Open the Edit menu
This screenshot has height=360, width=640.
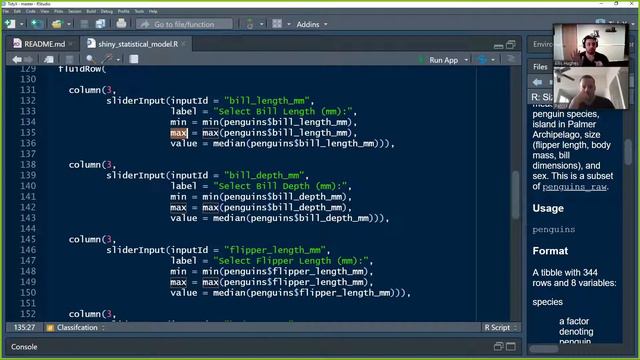click(17, 11)
